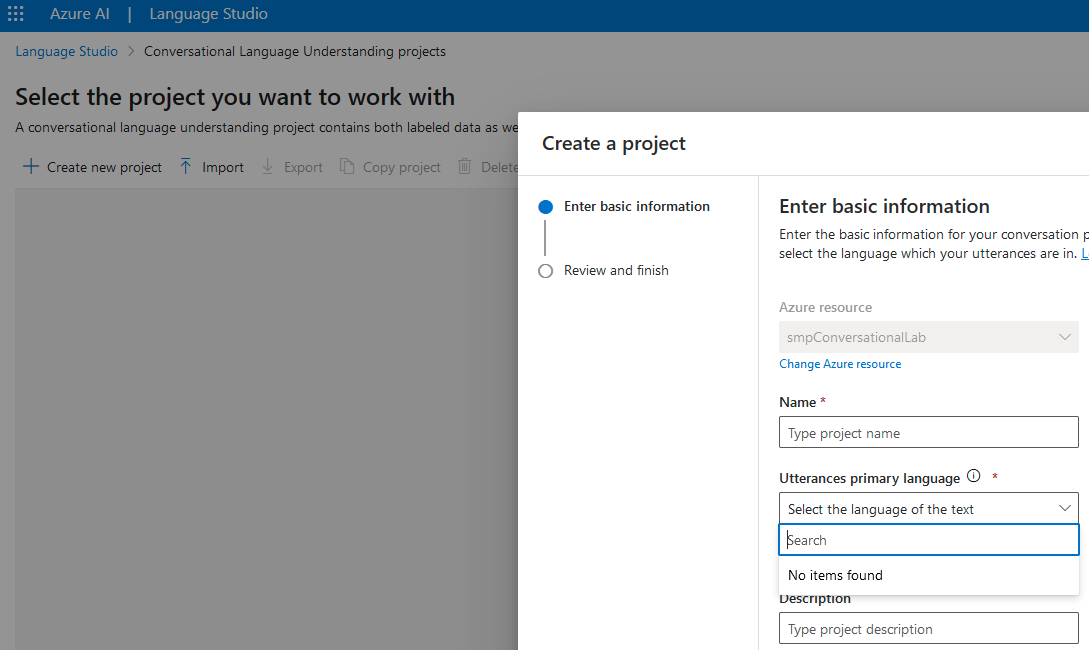Go to Language Studio breadcrumb link

(67, 51)
